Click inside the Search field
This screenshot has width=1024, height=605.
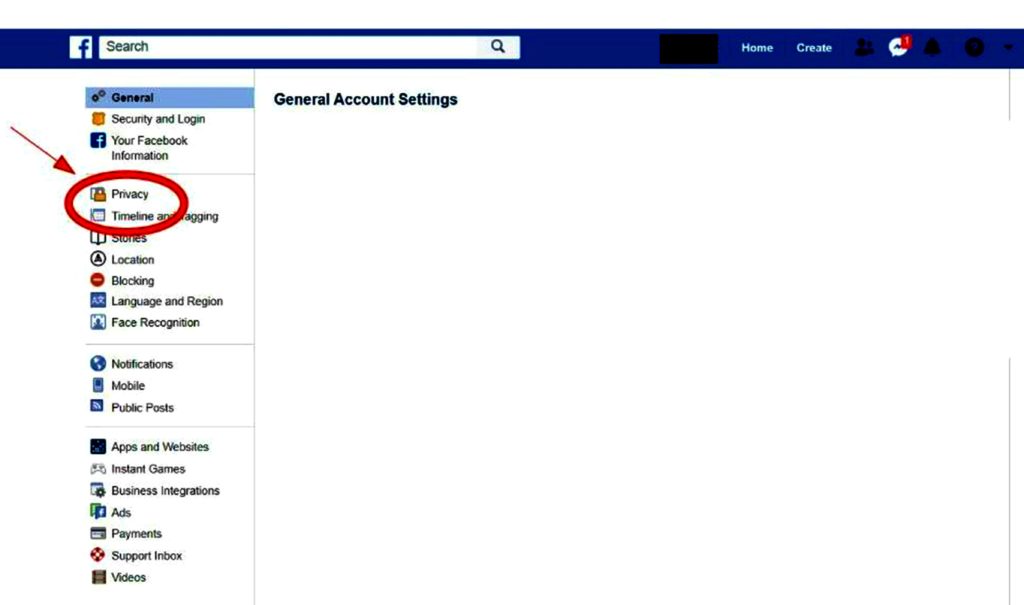point(290,46)
